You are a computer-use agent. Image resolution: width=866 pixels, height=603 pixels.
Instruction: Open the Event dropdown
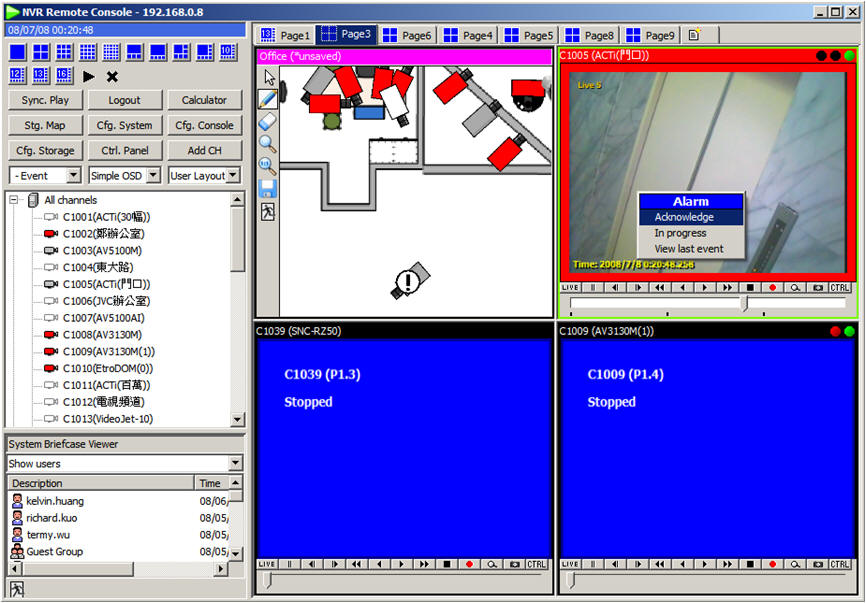pyautogui.click(x=45, y=176)
